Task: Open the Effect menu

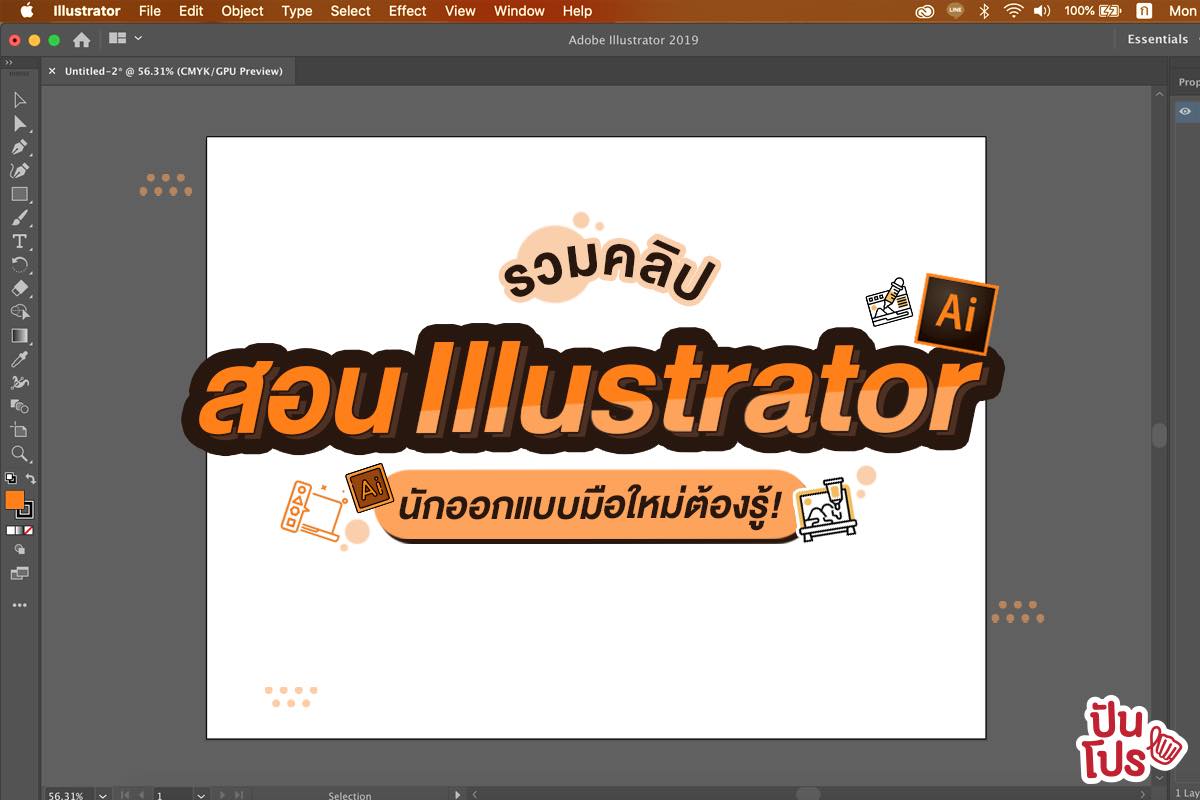Action: click(408, 11)
